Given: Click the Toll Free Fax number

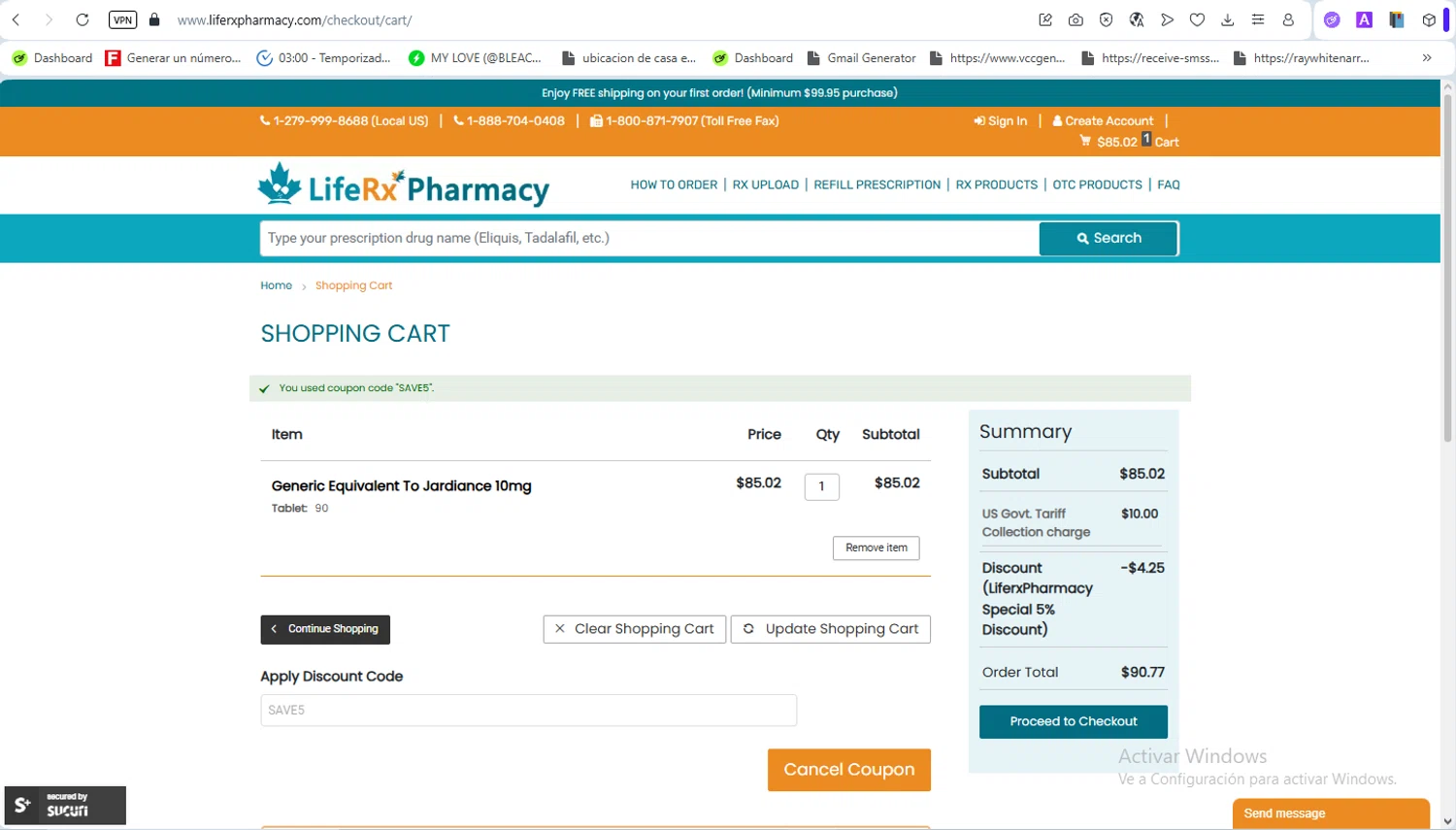Looking at the screenshot, I should coord(685,121).
